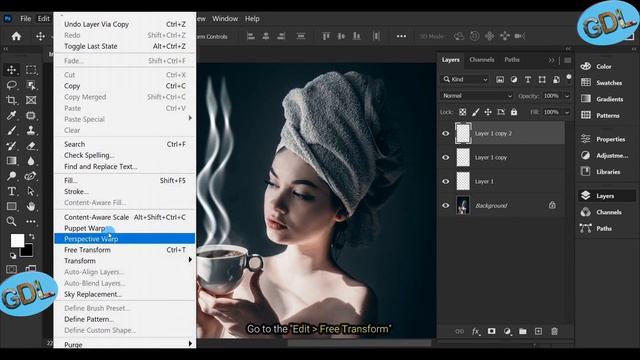The width and height of the screenshot is (640, 360).
Task: Click the Home icon in options bar
Action: pos(16,36)
